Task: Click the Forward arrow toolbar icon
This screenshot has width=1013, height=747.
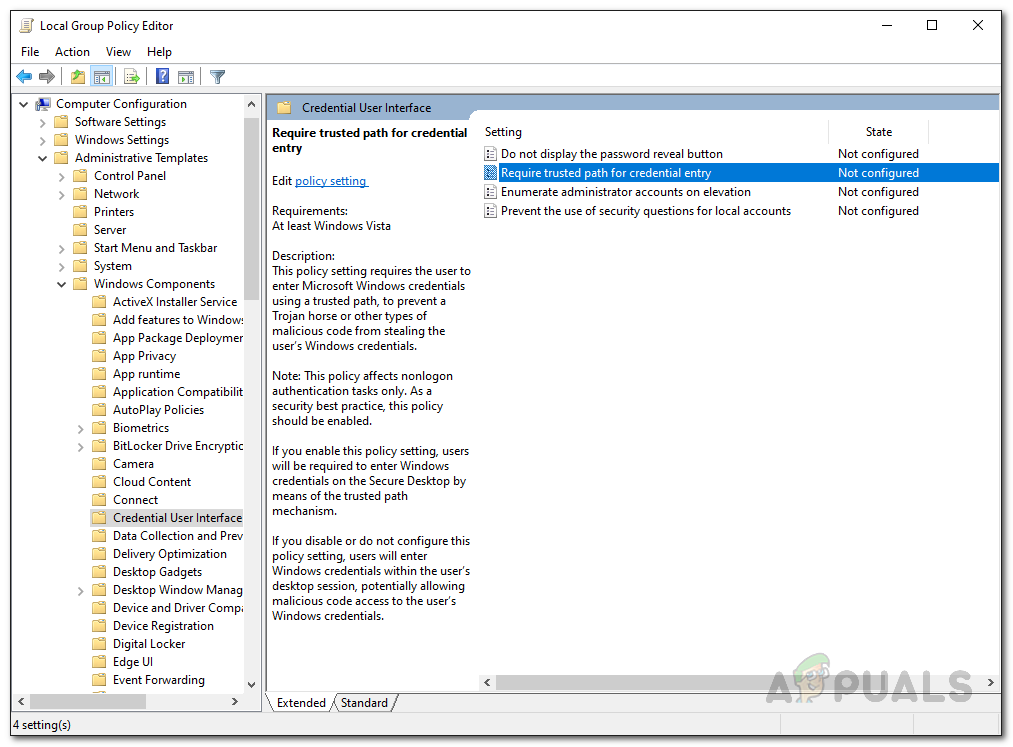Action: pos(47,77)
